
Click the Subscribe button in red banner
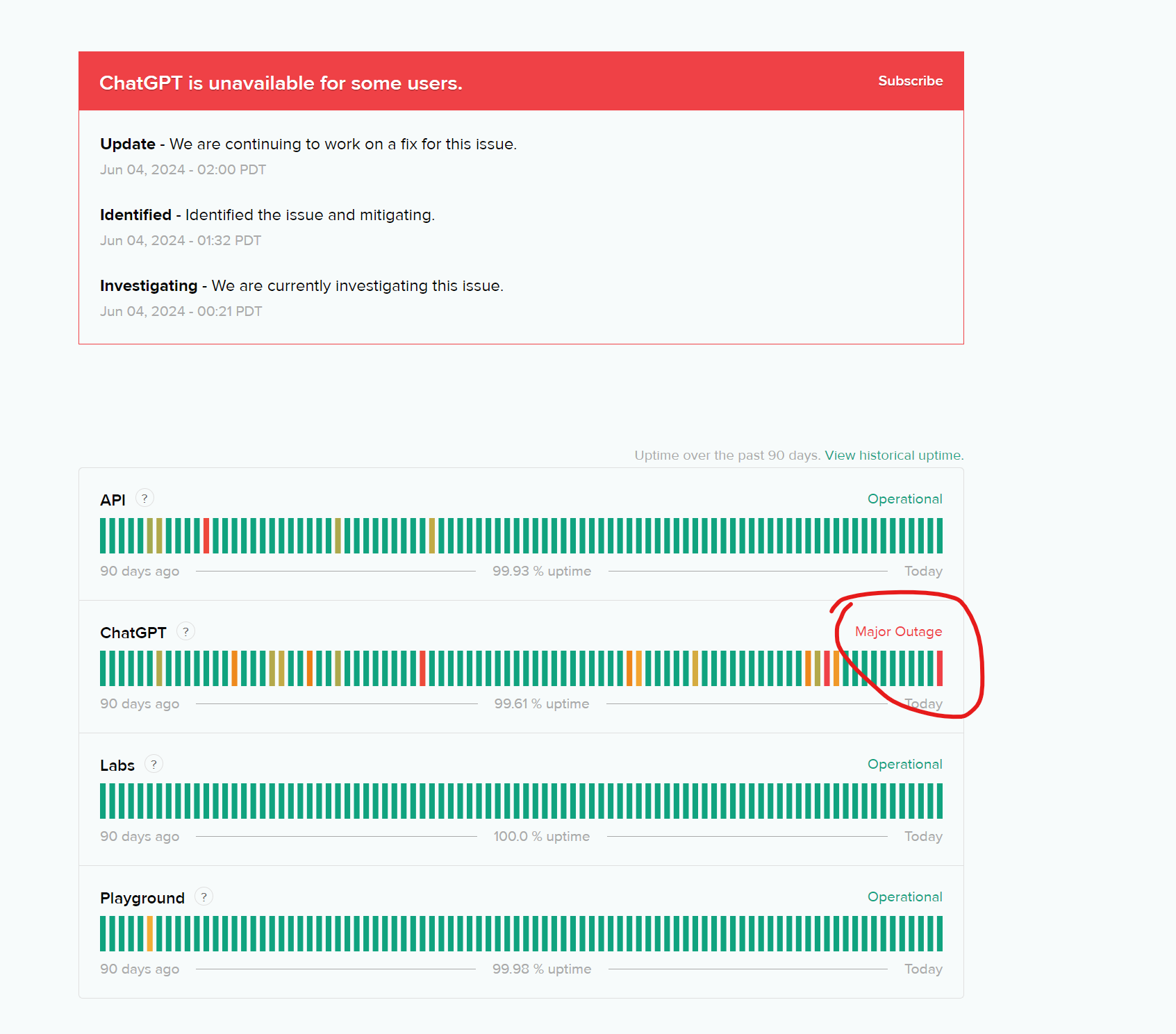coord(910,81)
